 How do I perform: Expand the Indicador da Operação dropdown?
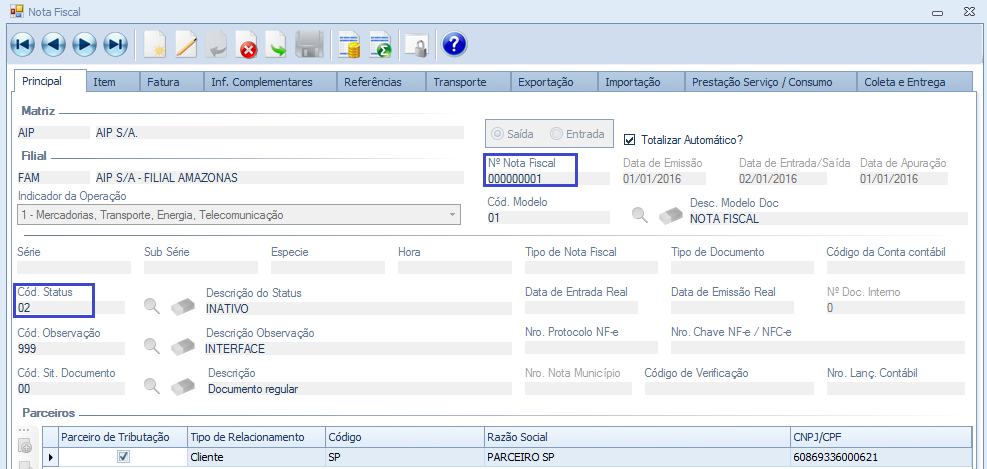point(452,215)
